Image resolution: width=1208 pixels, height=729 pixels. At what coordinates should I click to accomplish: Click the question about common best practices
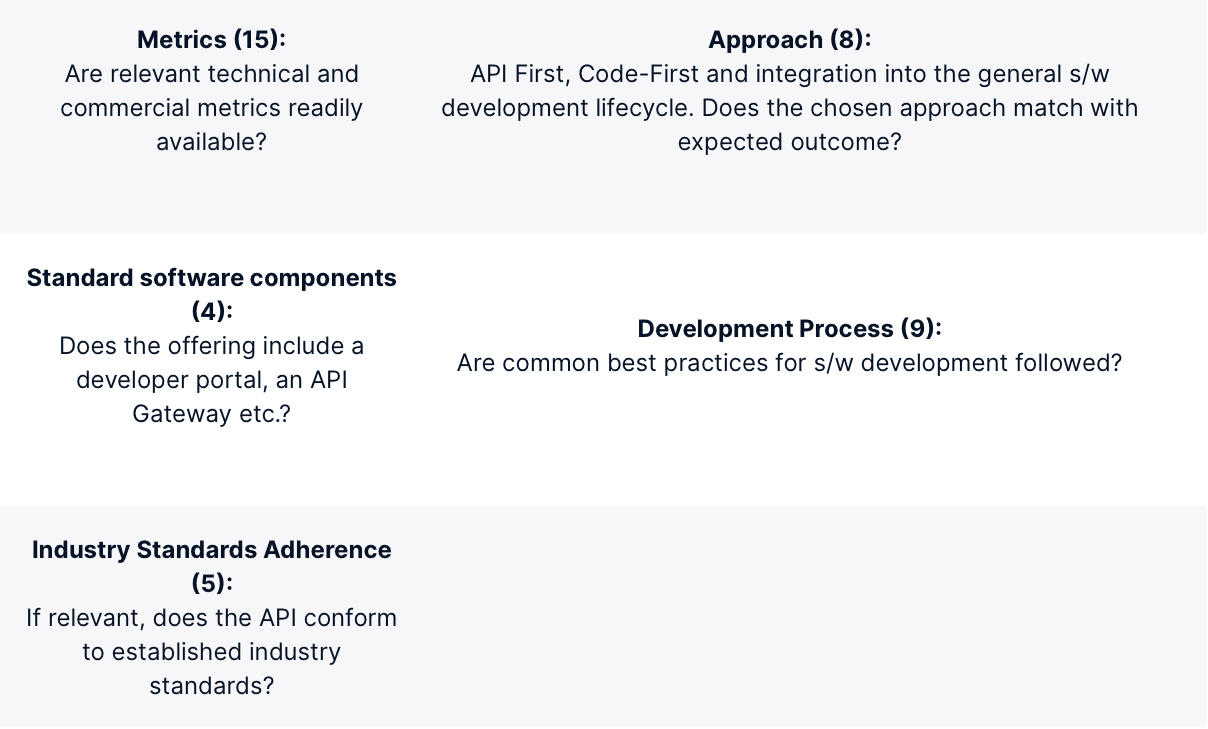click(x=789, y=363)
